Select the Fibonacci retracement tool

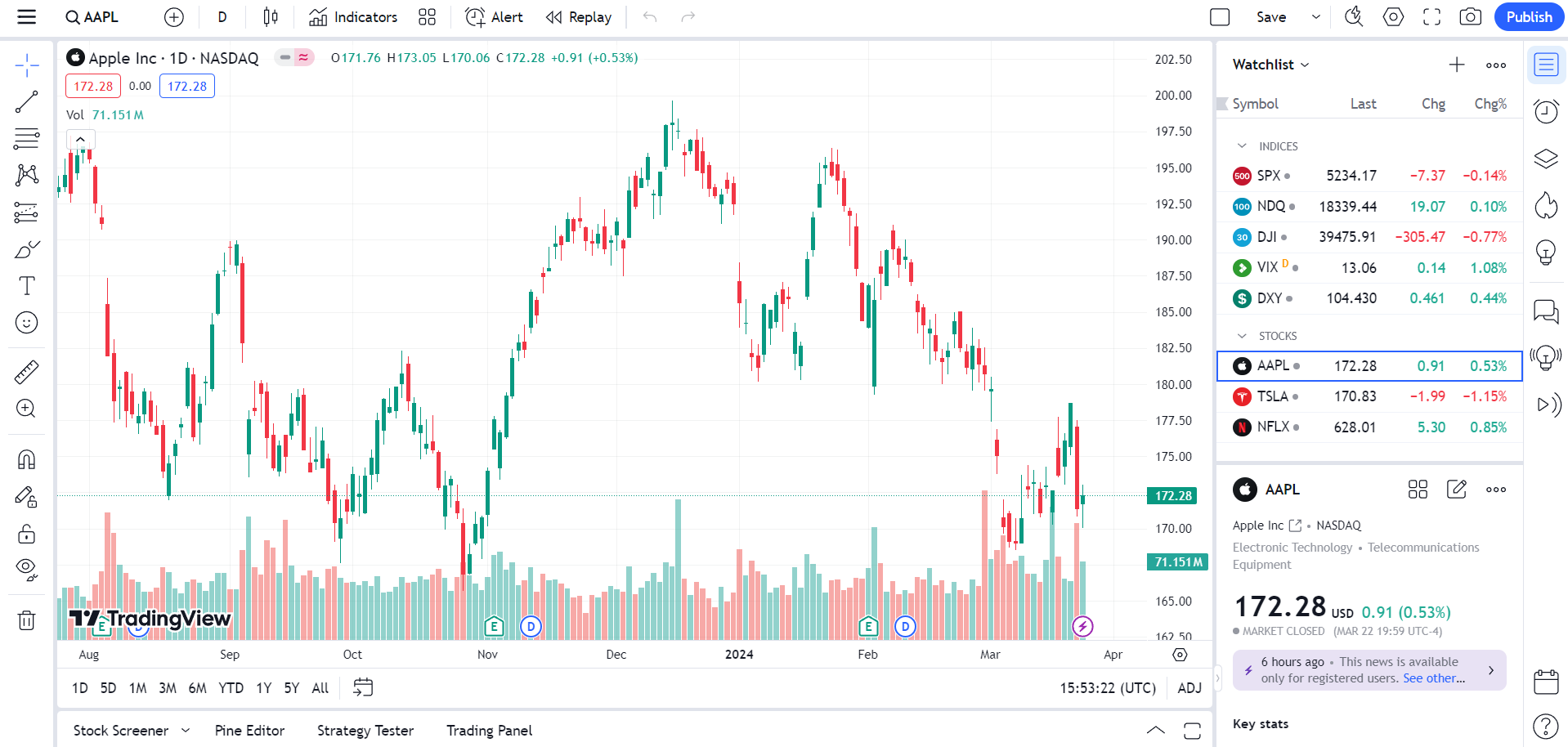pyautogui.click(x=27, y=139)
